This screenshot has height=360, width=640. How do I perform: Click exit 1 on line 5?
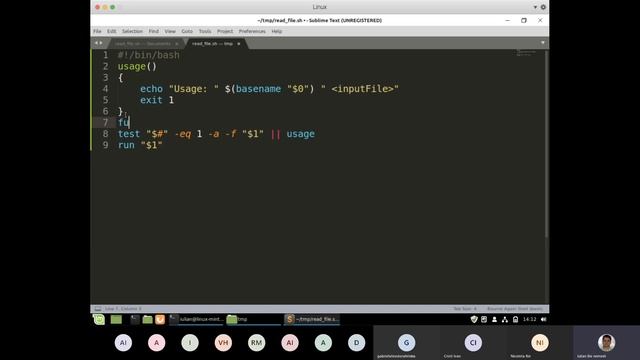(157, 100)
